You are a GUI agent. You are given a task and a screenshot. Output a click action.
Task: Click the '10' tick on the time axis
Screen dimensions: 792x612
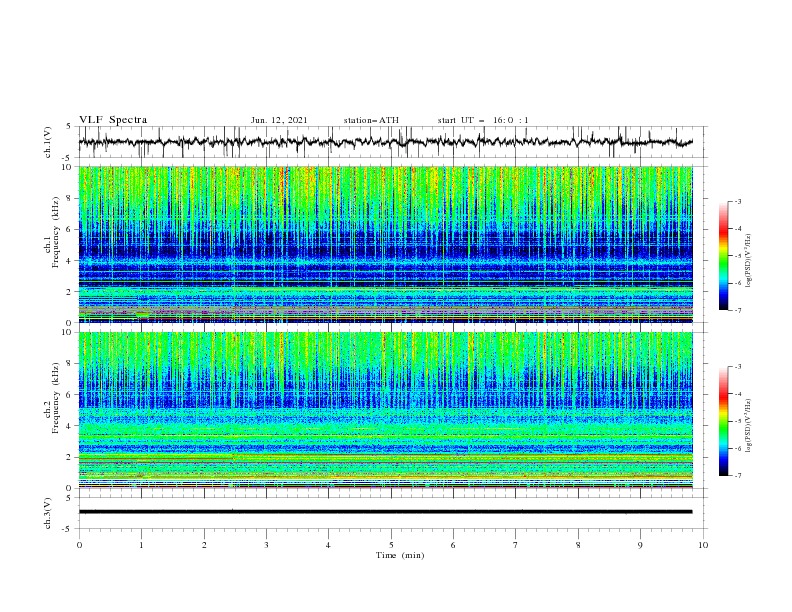703,545
